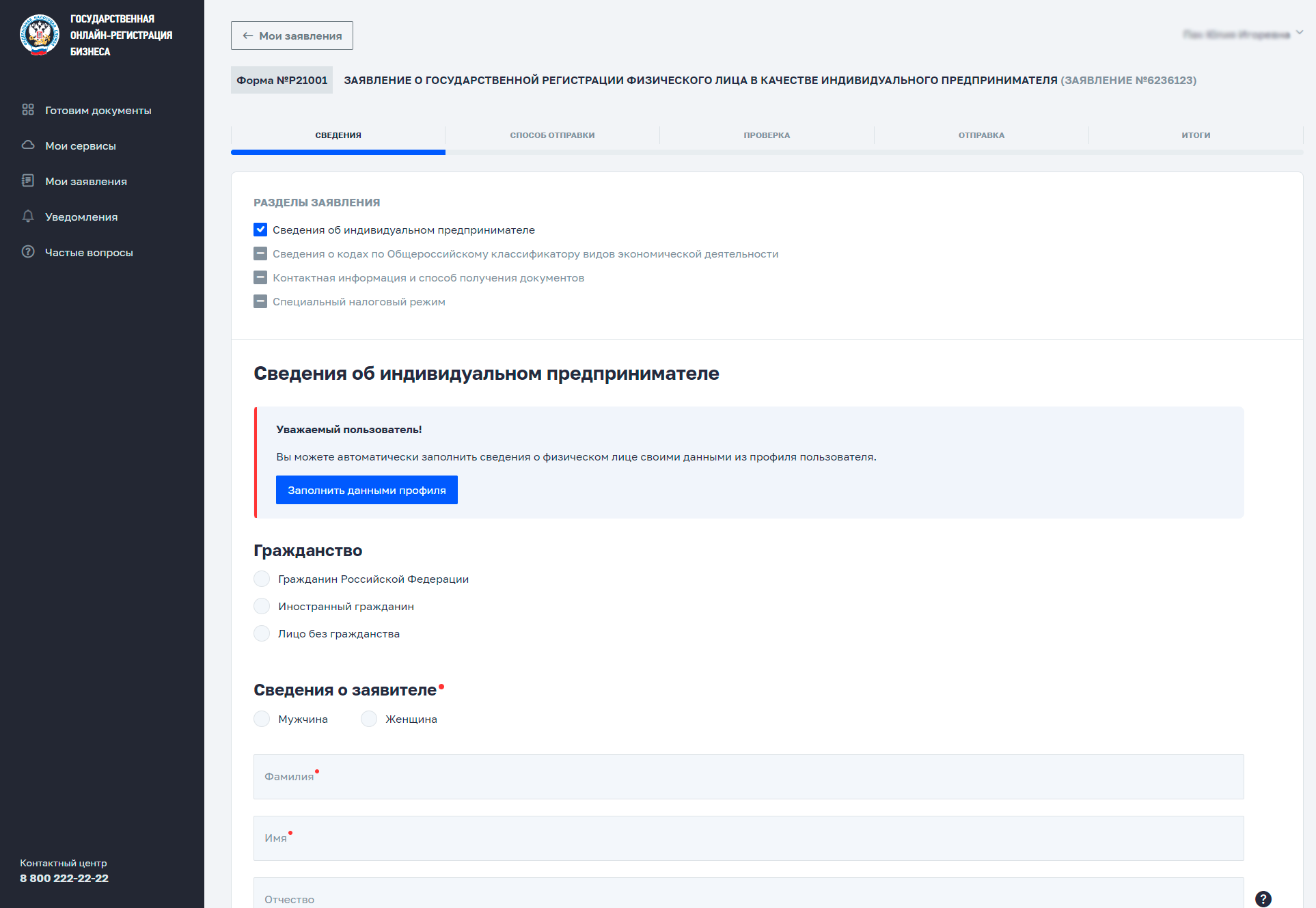
Task: Click the Разделы заявления heading
Action: [317, 203]
